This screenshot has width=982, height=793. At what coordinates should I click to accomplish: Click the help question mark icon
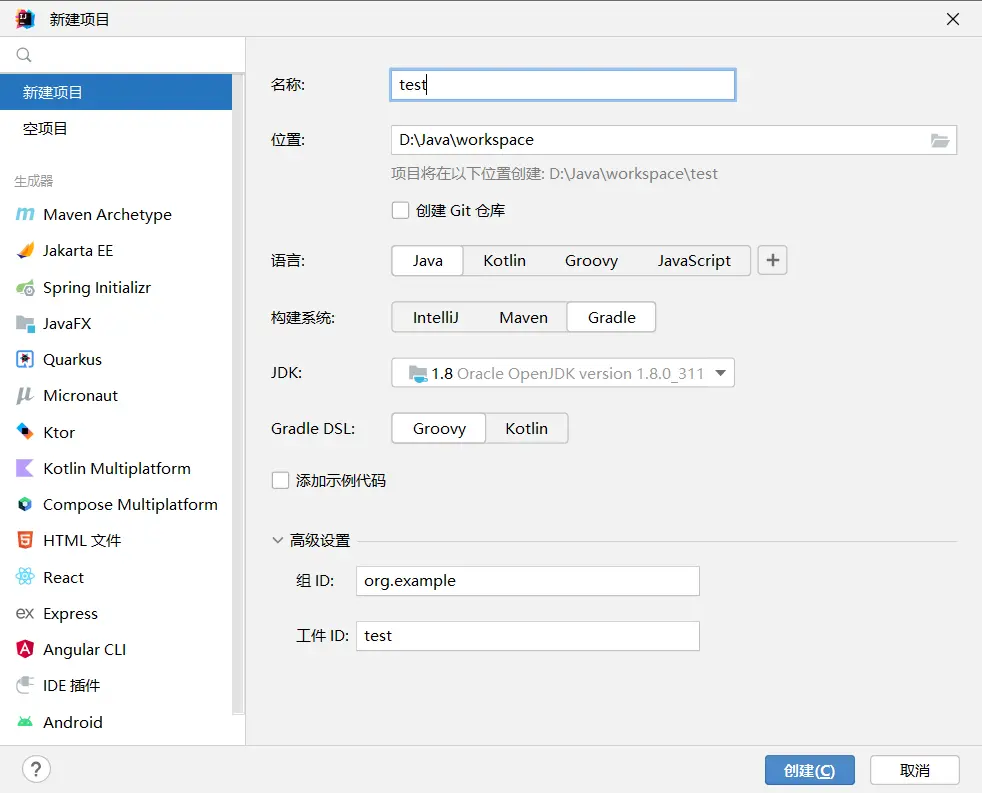pos(36,769)
